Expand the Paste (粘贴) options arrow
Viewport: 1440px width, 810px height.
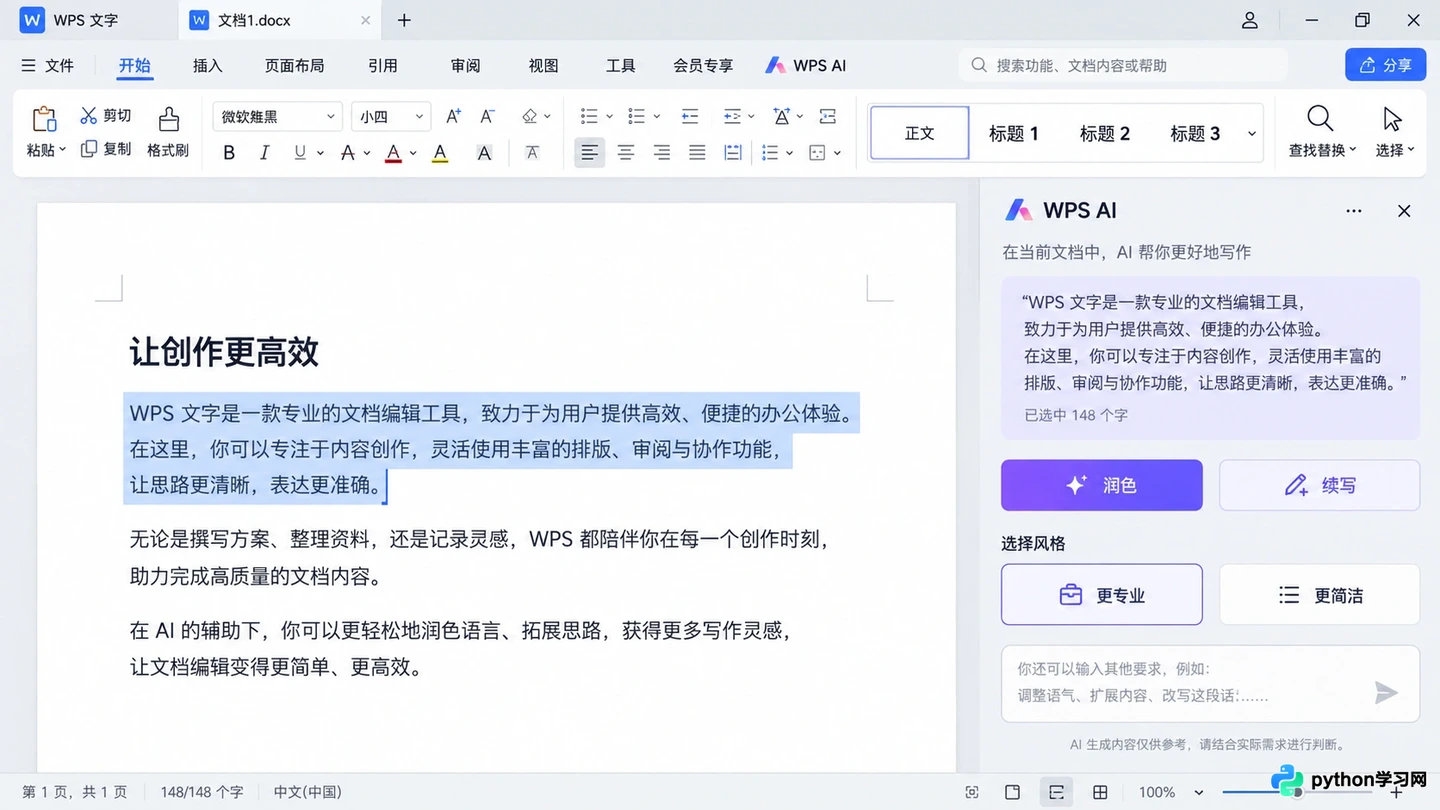click(62, 150)
